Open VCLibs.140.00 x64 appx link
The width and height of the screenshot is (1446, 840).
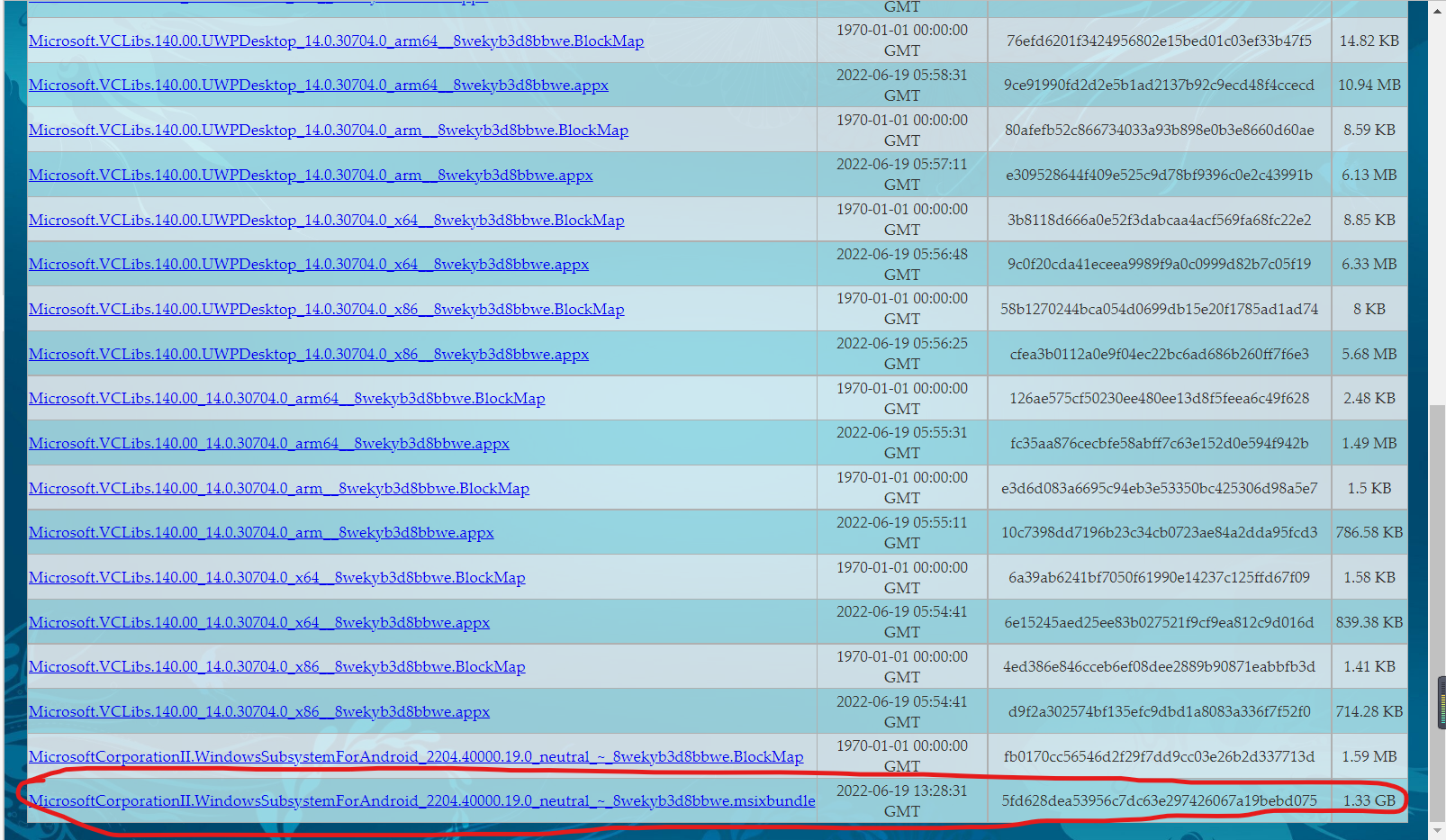[259, 622]
